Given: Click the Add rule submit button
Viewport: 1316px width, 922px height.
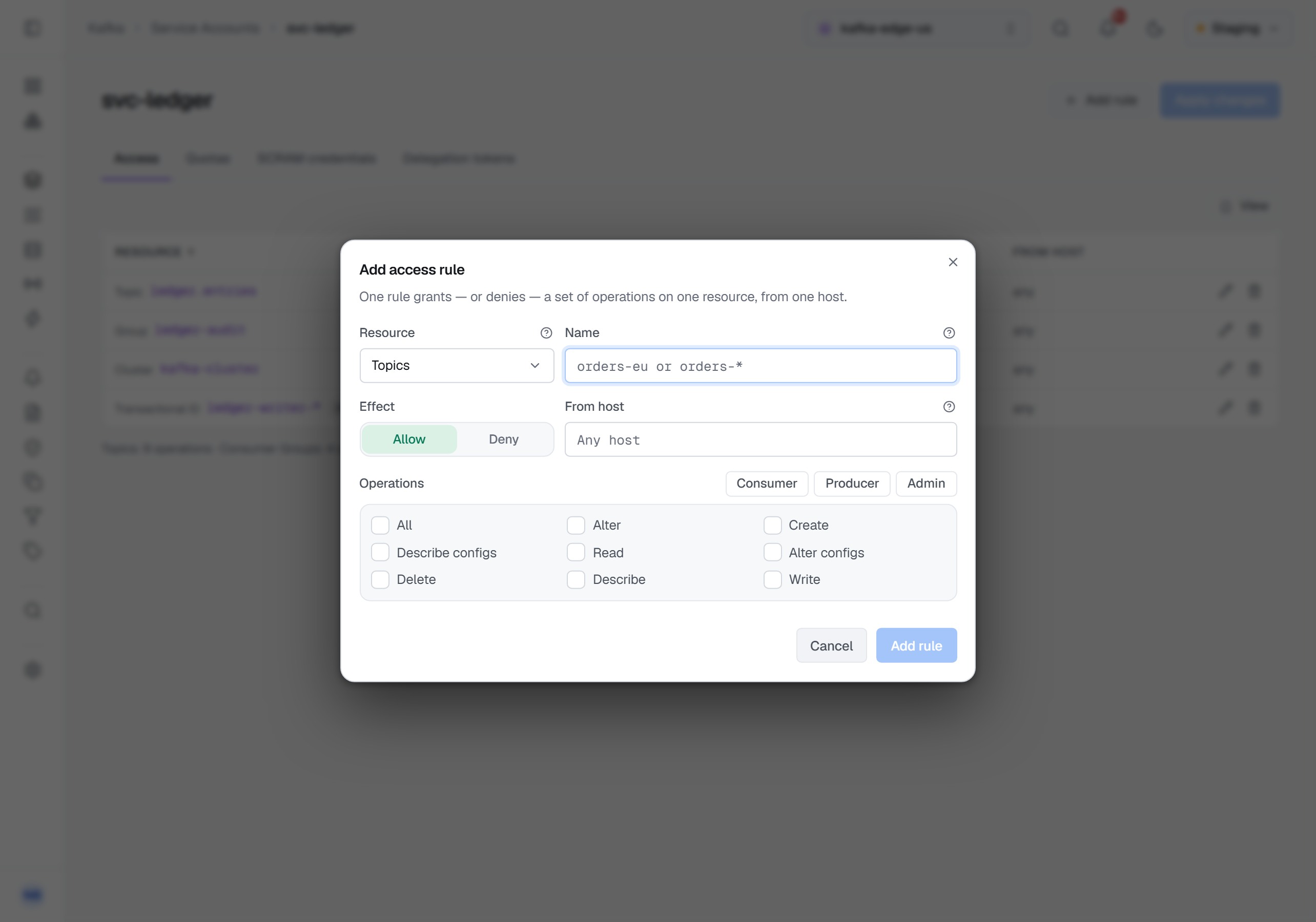Looking at the screenshot, I should [x=916, y=646].
